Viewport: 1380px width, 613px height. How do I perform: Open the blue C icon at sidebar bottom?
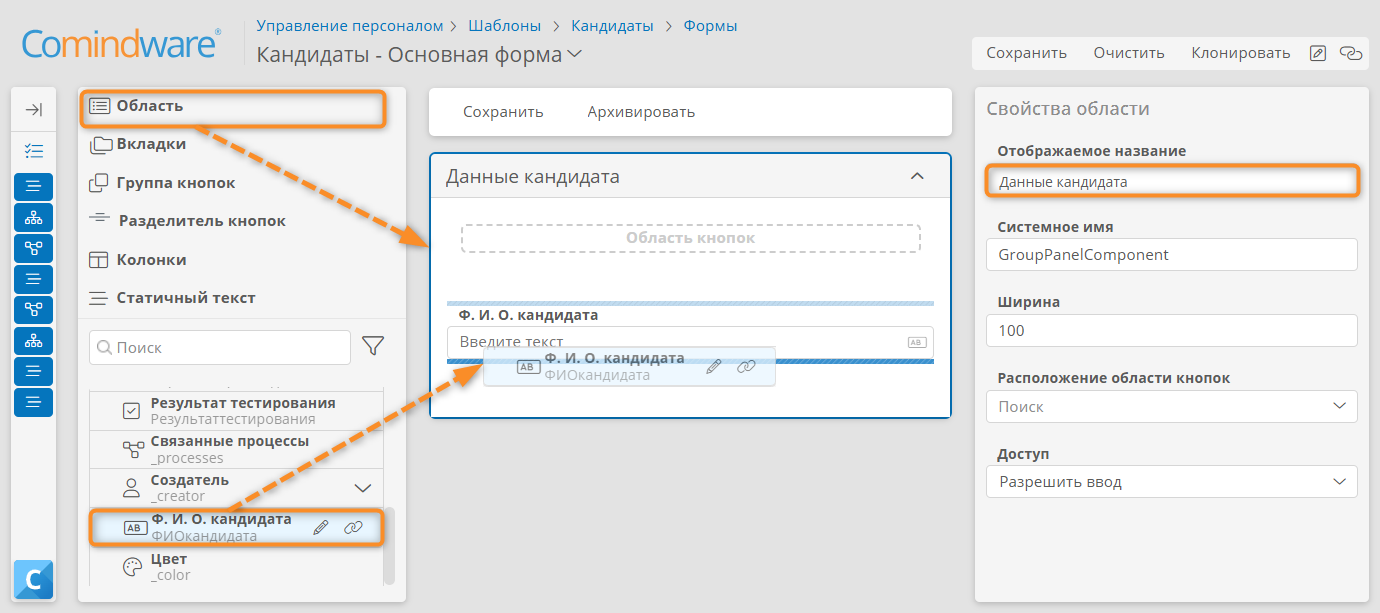click(33, 579)
